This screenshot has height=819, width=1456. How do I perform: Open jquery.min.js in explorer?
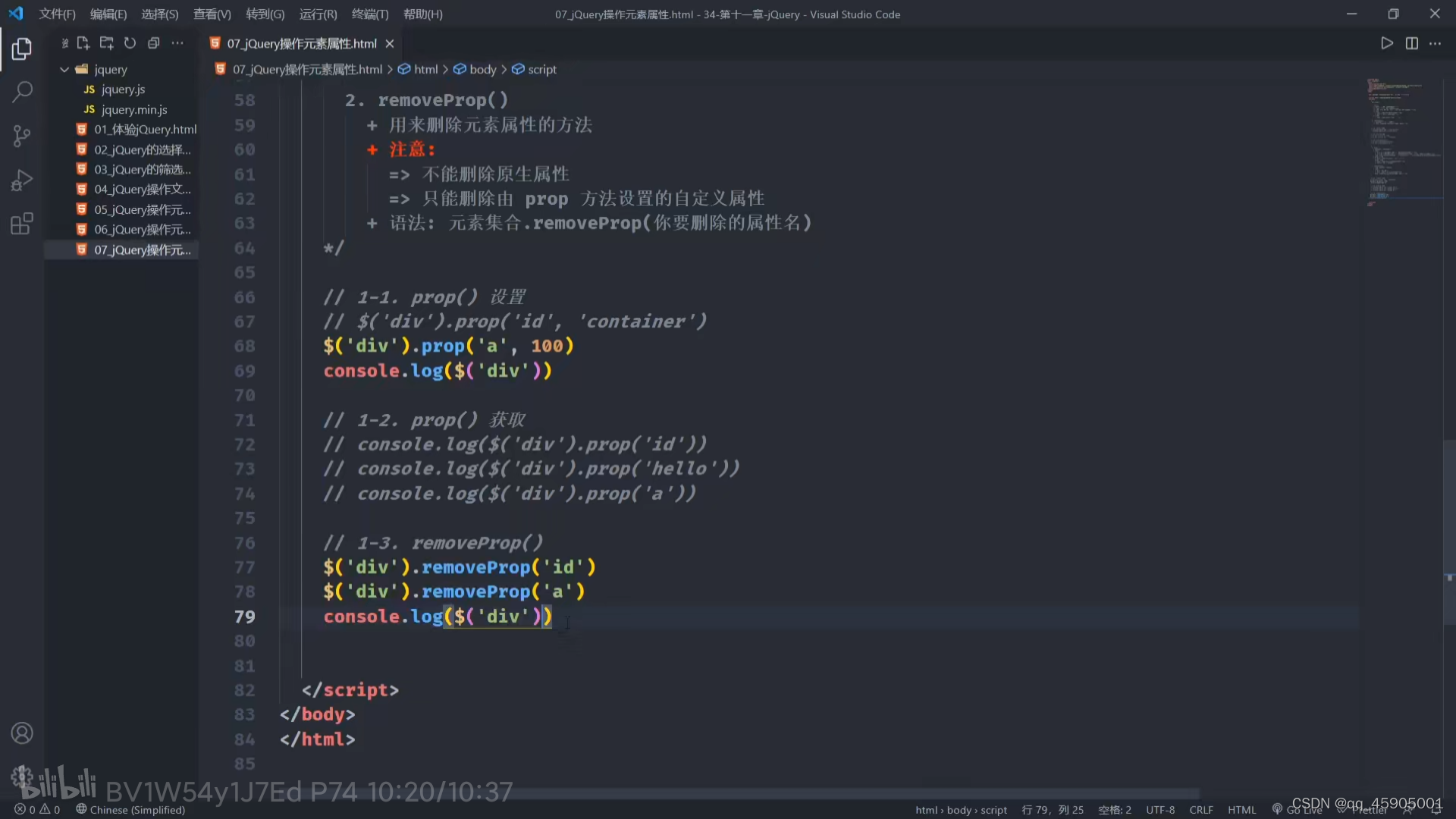[134, 109]
